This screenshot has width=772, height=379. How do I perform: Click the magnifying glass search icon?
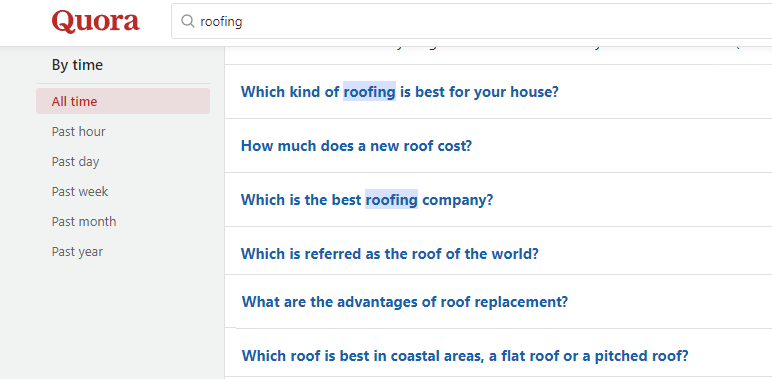188,21
